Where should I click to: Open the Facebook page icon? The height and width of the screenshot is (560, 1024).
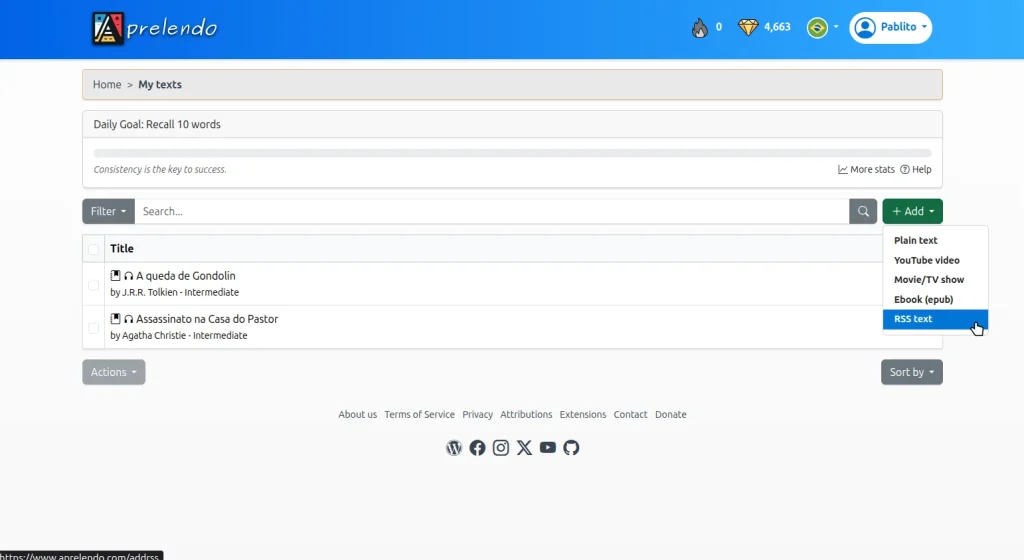tap(477, 448)
